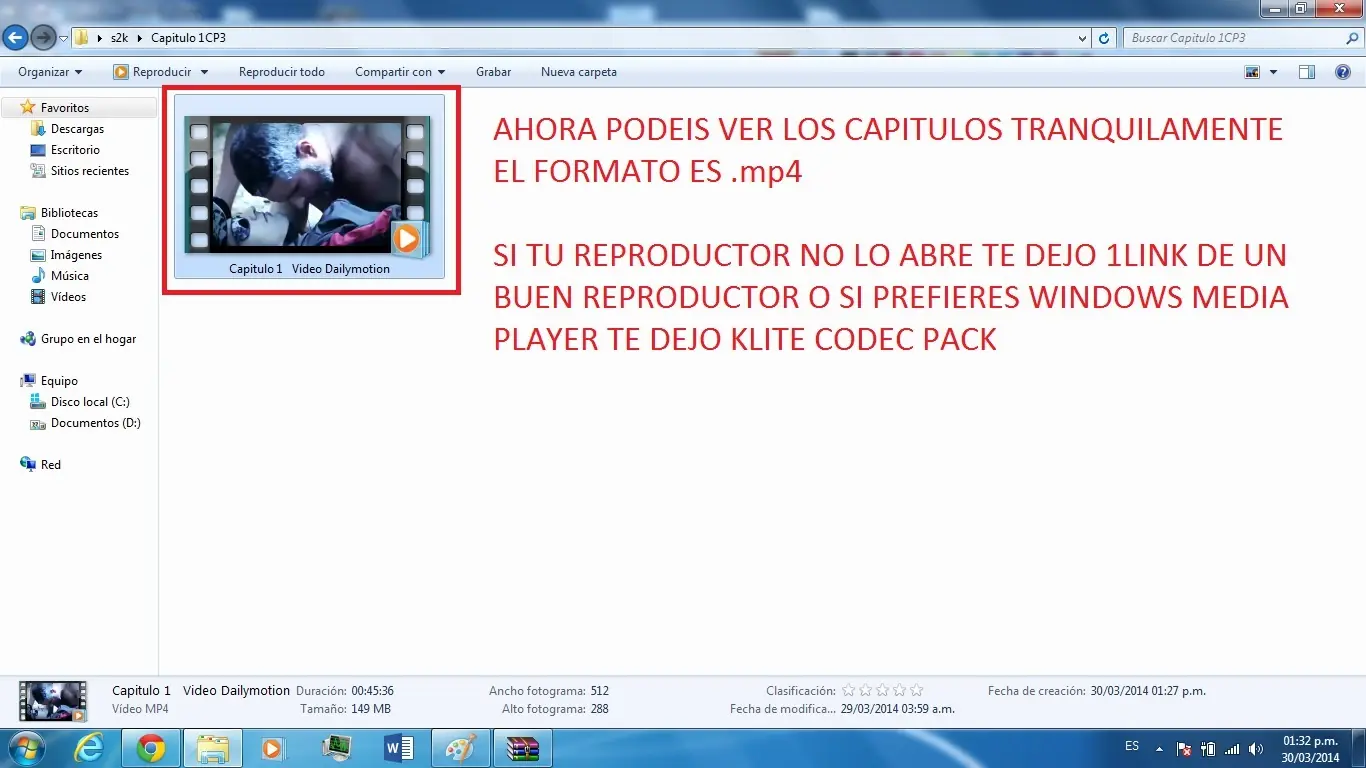Open the view options dropdown arrow
Viewport: 1366px width, 768px height.
tap(1273, 72)
